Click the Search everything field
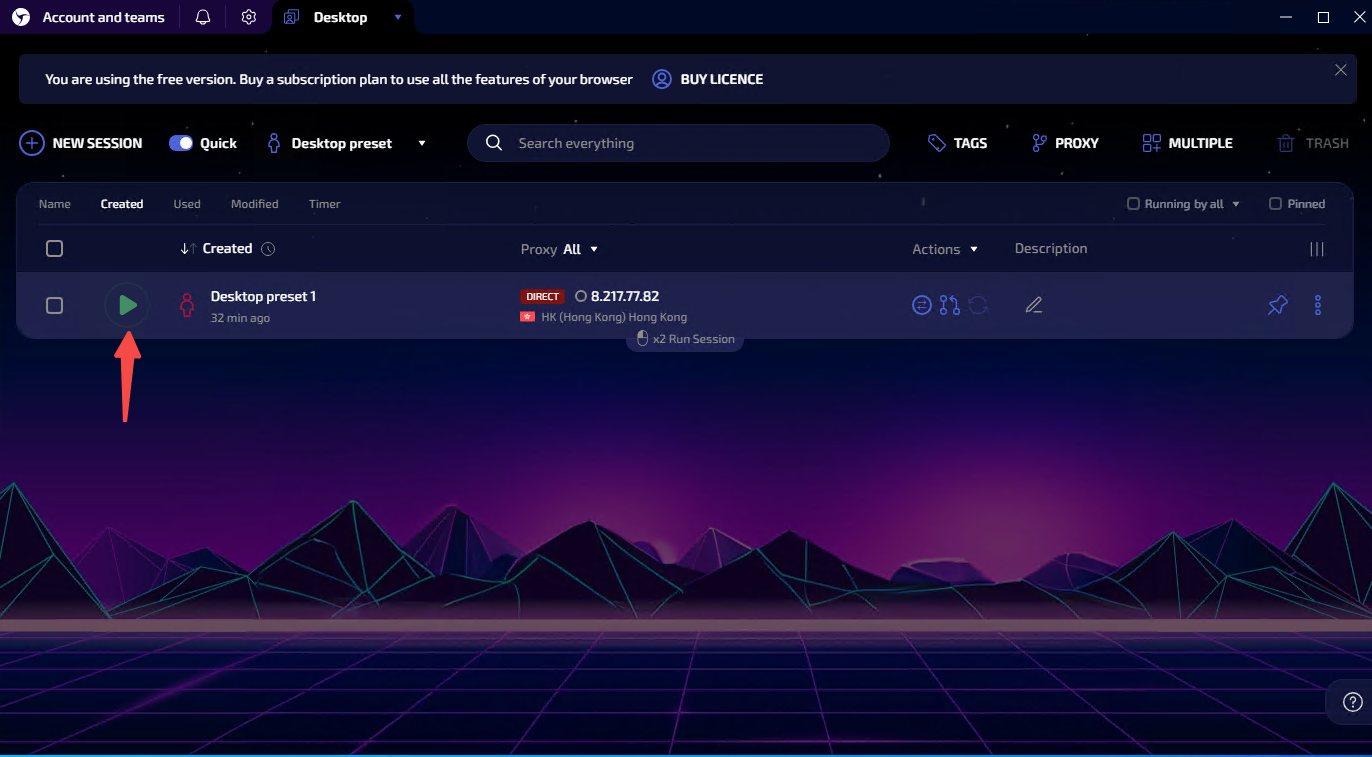The width and height of the screenshot is (1372, 757). [x=690, y=143]
